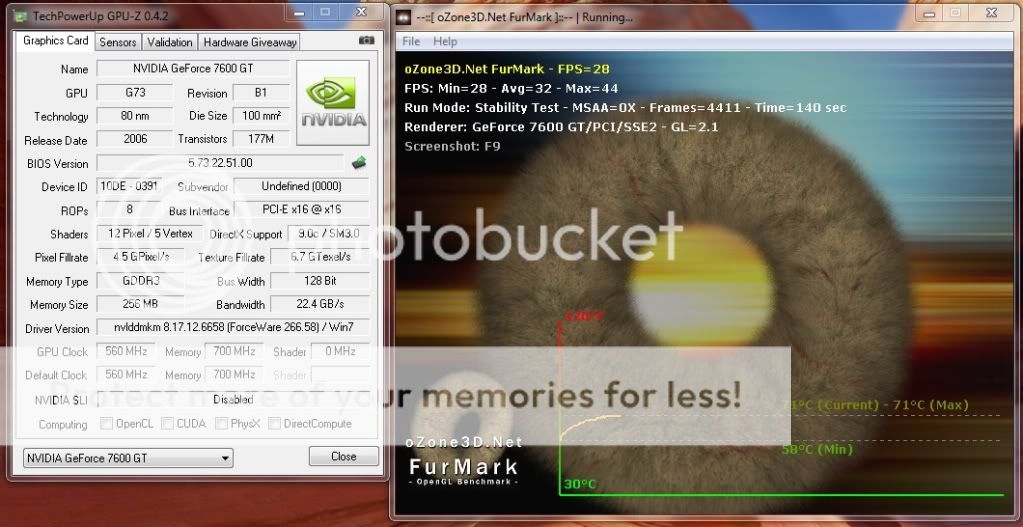Click the BIOS save chip icon
1023x527 pixels.
[359, 162]
